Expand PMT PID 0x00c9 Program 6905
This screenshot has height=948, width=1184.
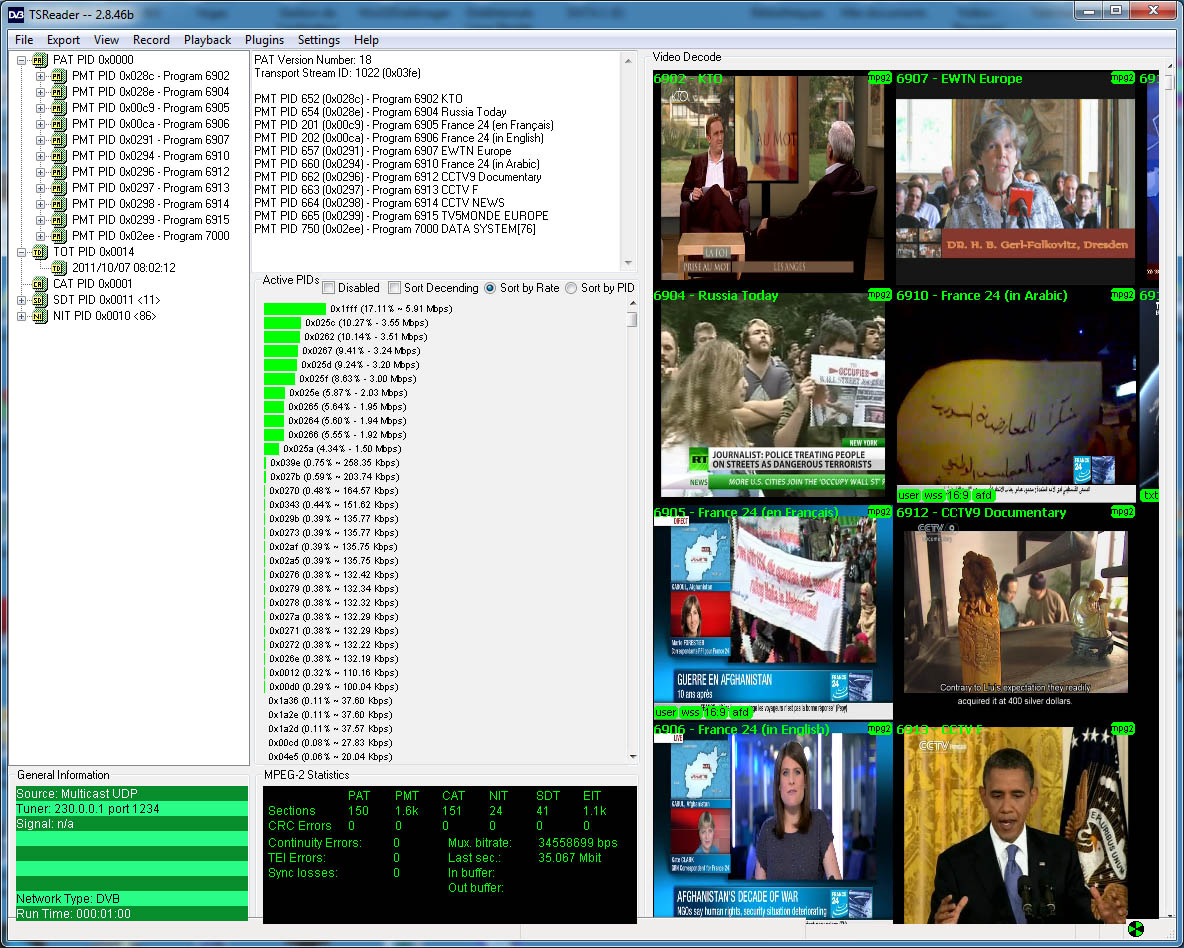point(40,108)
